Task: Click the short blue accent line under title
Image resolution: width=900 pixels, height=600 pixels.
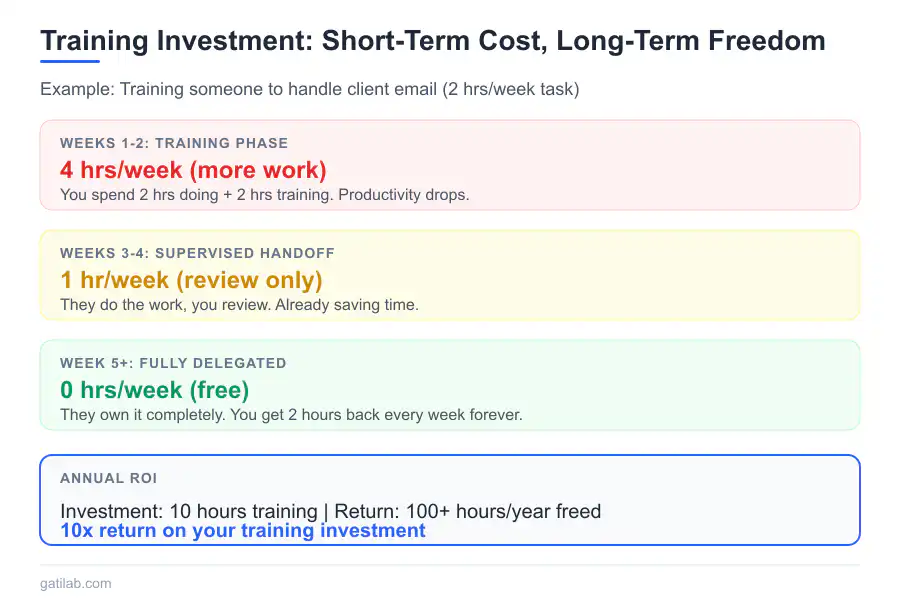Action: (x=70, y=62)
